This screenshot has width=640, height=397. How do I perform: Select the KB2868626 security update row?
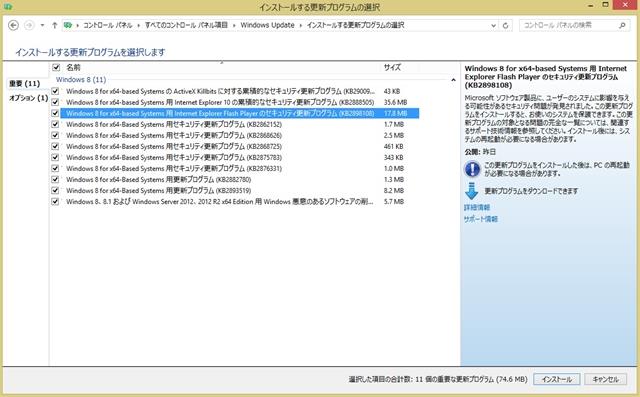click(240, 135)
